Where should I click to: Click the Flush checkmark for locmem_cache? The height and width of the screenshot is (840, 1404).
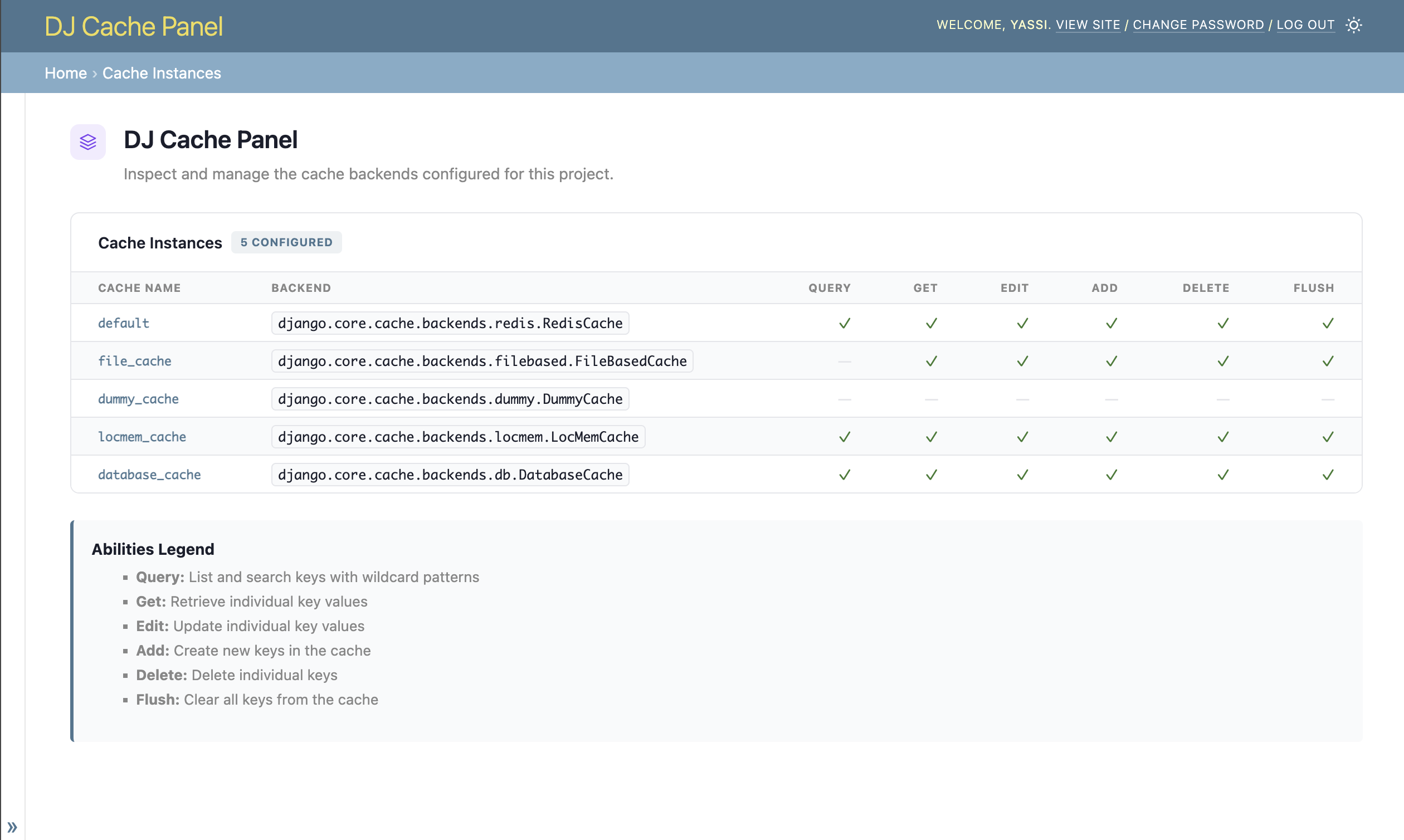coord(1328,437)
